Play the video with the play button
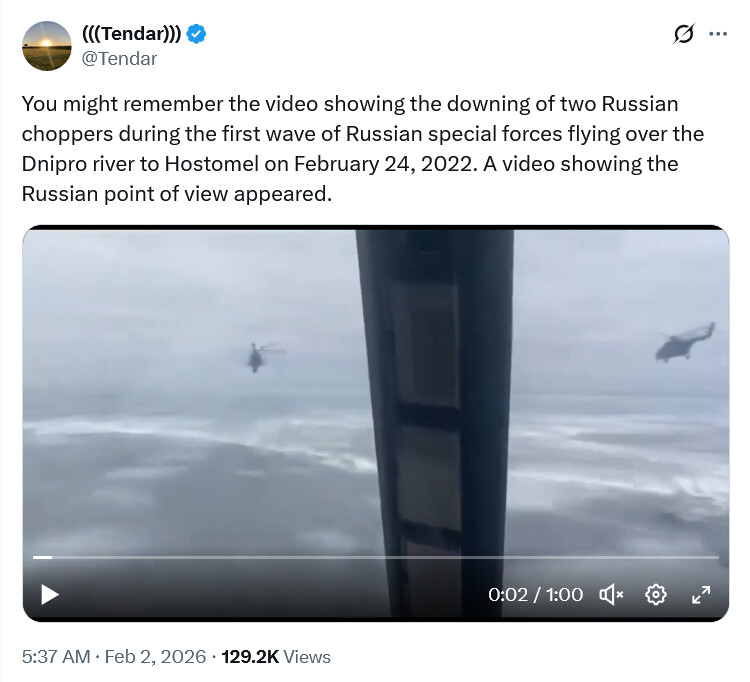 [x=49, y=594]
